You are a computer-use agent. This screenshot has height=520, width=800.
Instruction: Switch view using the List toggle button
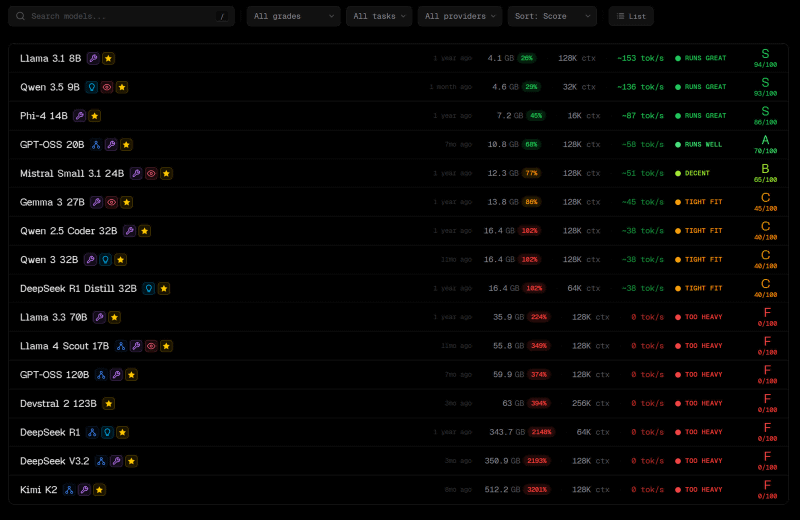point(631,16)
